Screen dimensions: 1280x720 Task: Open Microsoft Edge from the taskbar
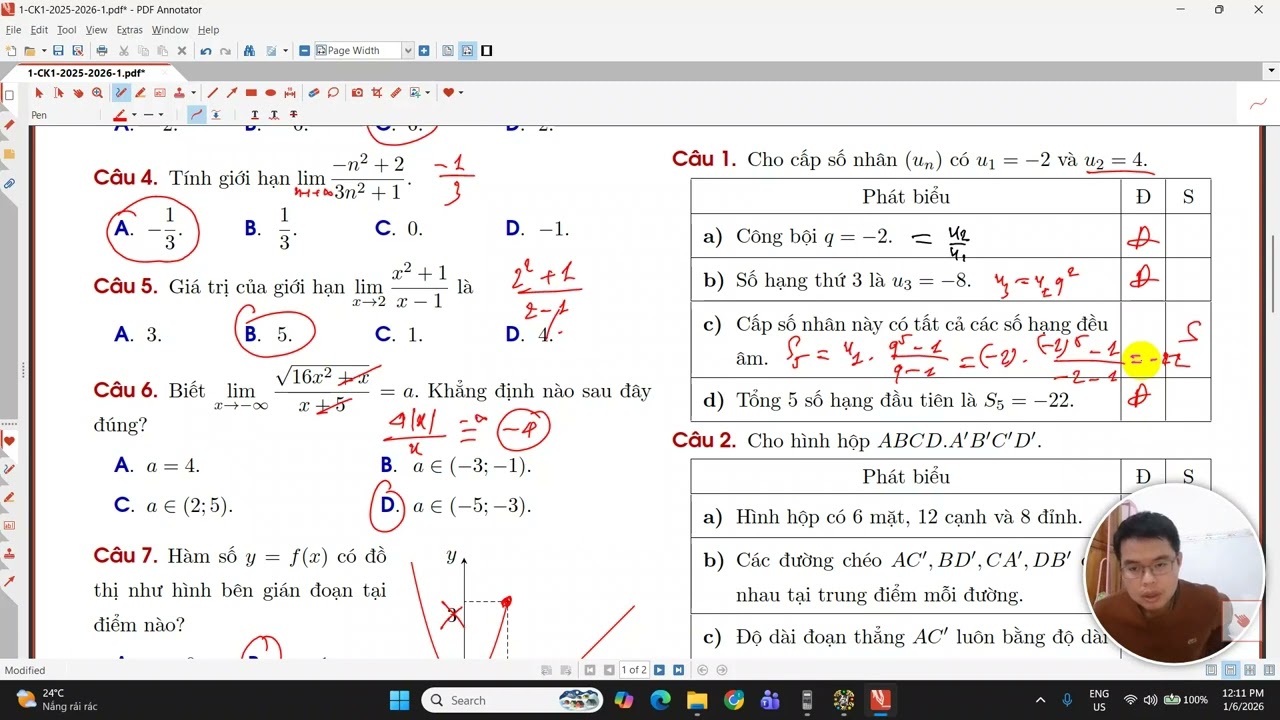tap(661, 700)
